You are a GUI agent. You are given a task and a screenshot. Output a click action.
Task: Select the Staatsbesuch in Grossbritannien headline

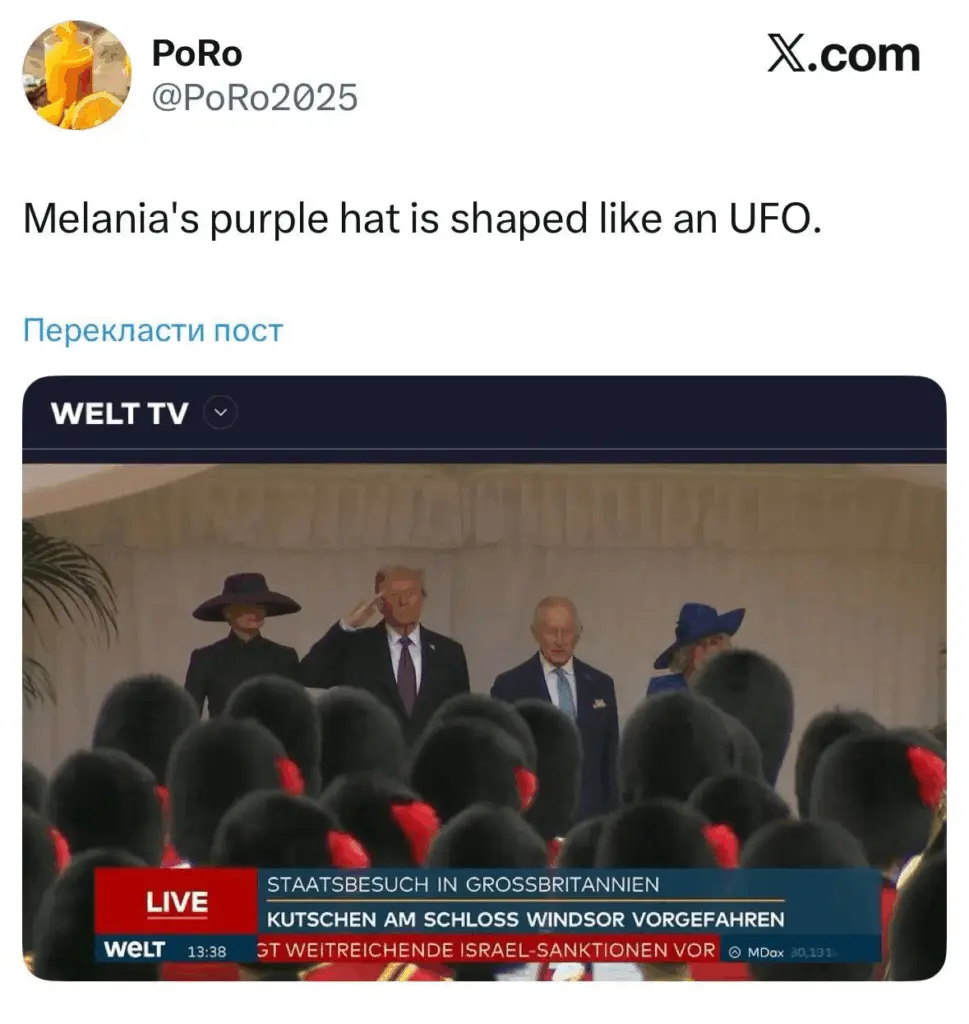point(463,884)
